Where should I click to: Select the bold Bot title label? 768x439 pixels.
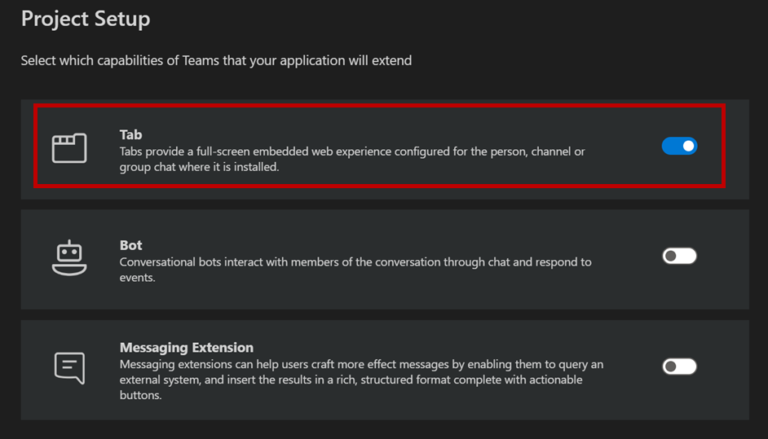[x=131, y=245]
